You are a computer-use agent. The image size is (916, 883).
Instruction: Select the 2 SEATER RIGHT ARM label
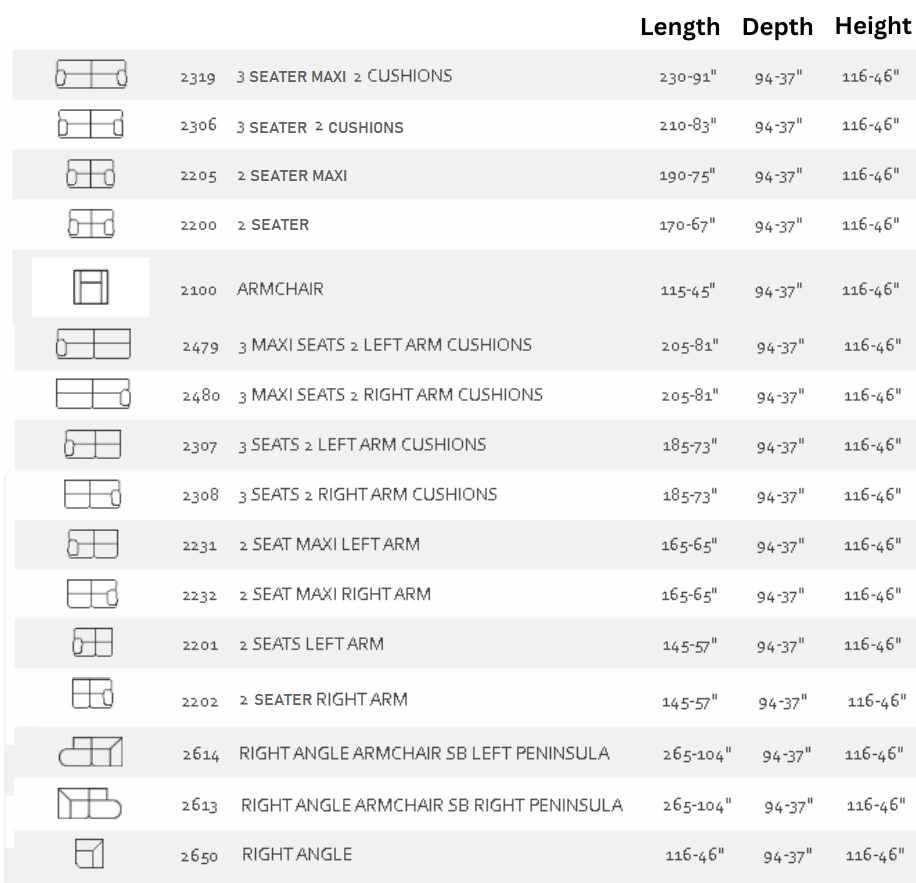(323, 700)
